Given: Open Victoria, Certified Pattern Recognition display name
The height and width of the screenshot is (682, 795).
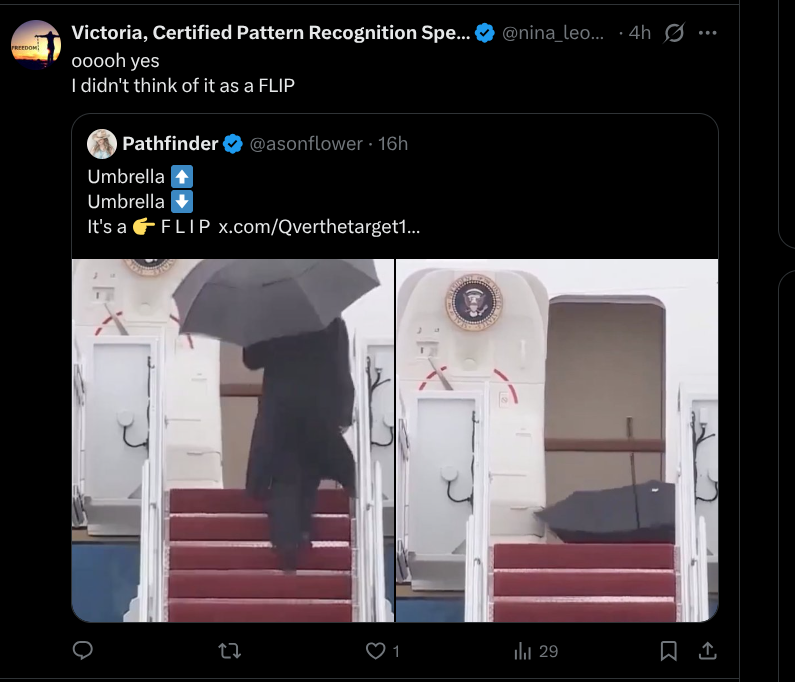Looking at the screenshot, I should pos(270,33).
